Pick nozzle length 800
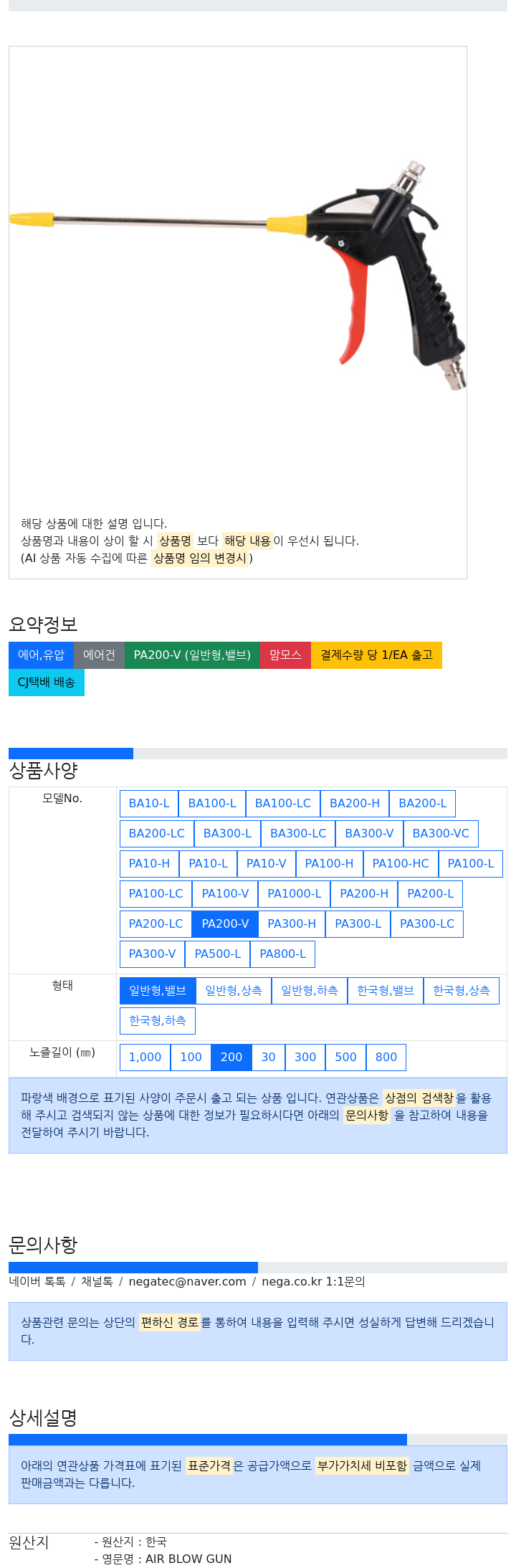The image size is (516, 1568). pyautogui.click(x=386, y=1057)
